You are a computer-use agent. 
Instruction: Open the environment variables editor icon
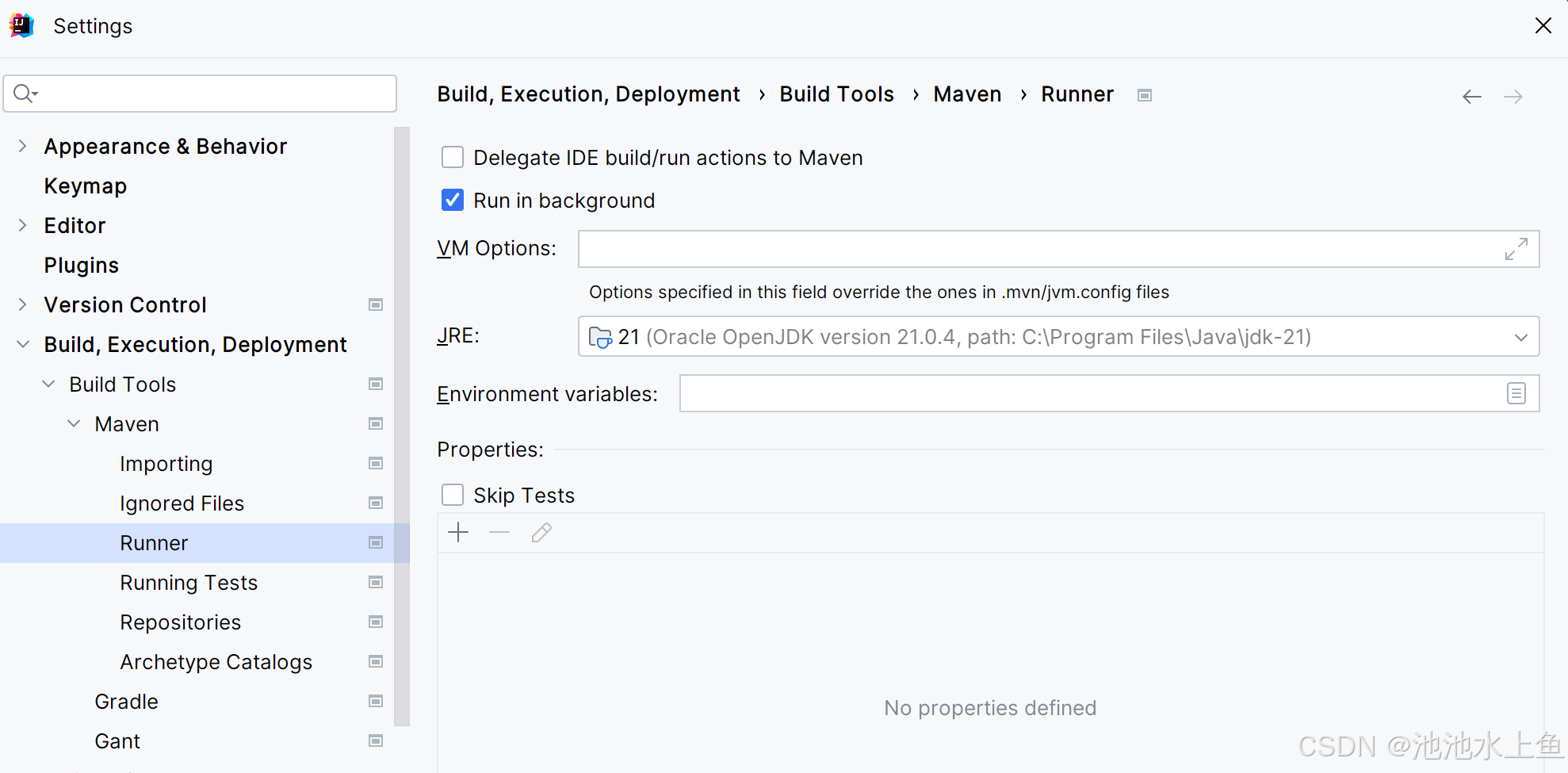point(1516,393)
